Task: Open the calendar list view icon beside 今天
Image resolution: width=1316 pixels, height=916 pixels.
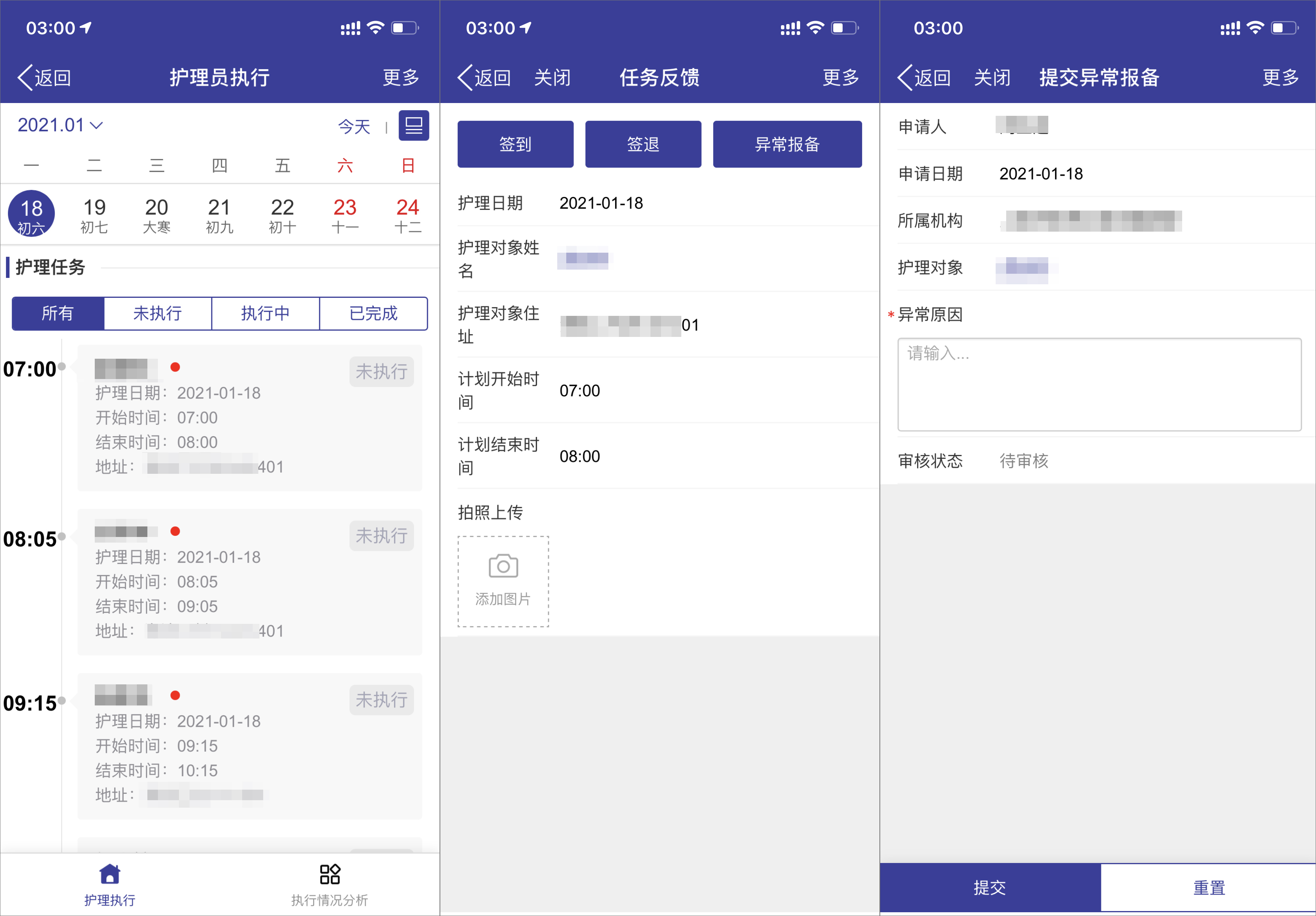Action: click(414, 126)
